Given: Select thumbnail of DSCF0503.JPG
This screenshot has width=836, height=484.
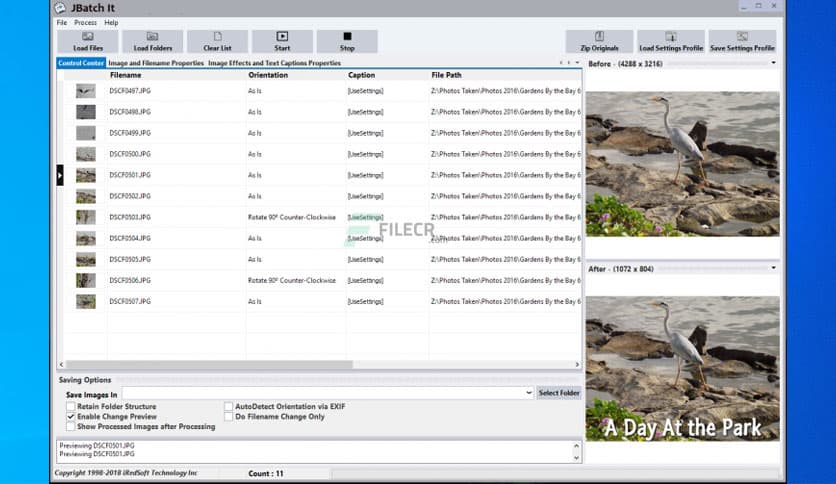Looking at the screenshot, I should pos(86,217).
